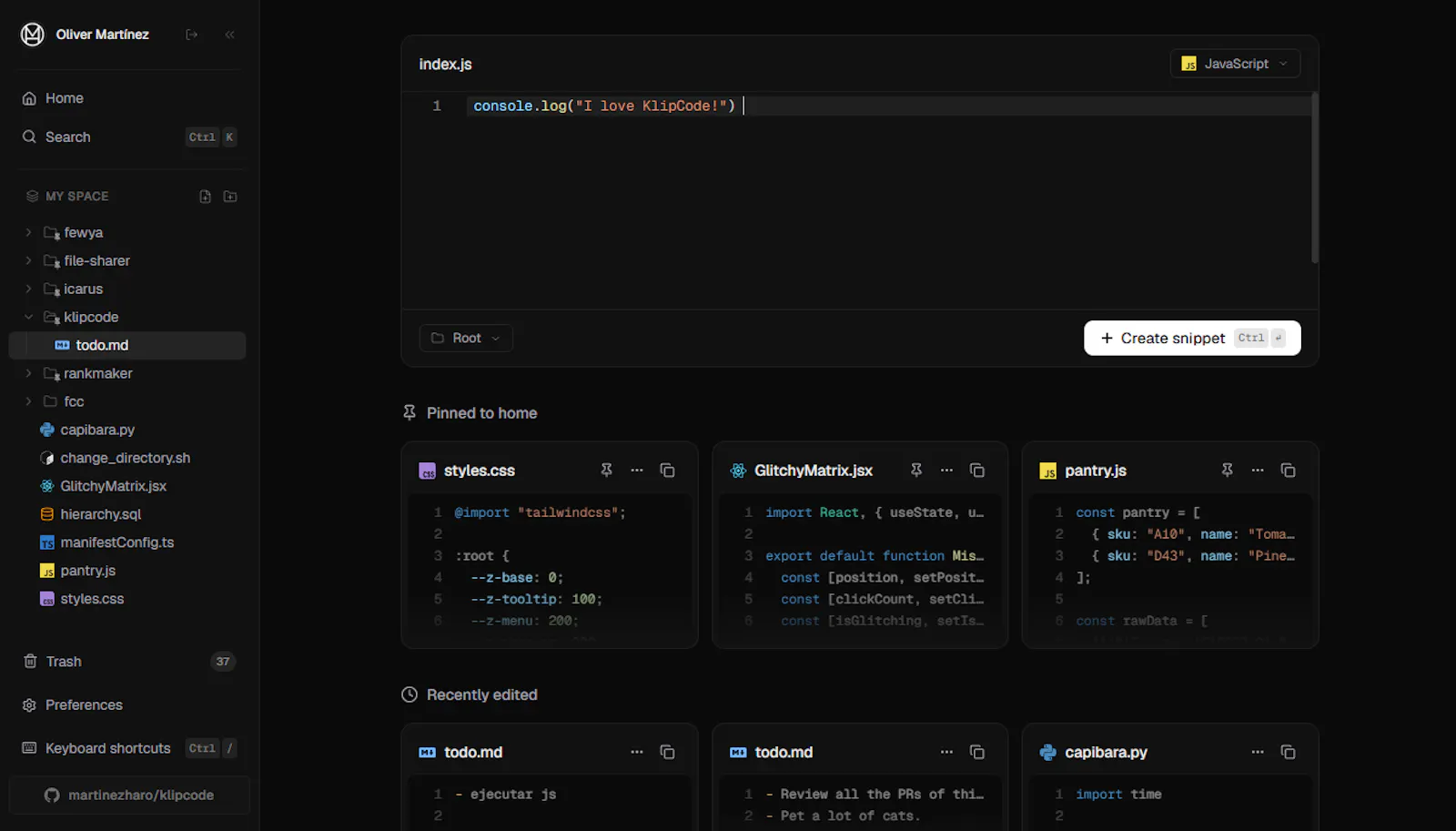Screen dimensions: 1456x831
Task: Open more options on second recent todo.md card
Action: (x=946, y=752)
